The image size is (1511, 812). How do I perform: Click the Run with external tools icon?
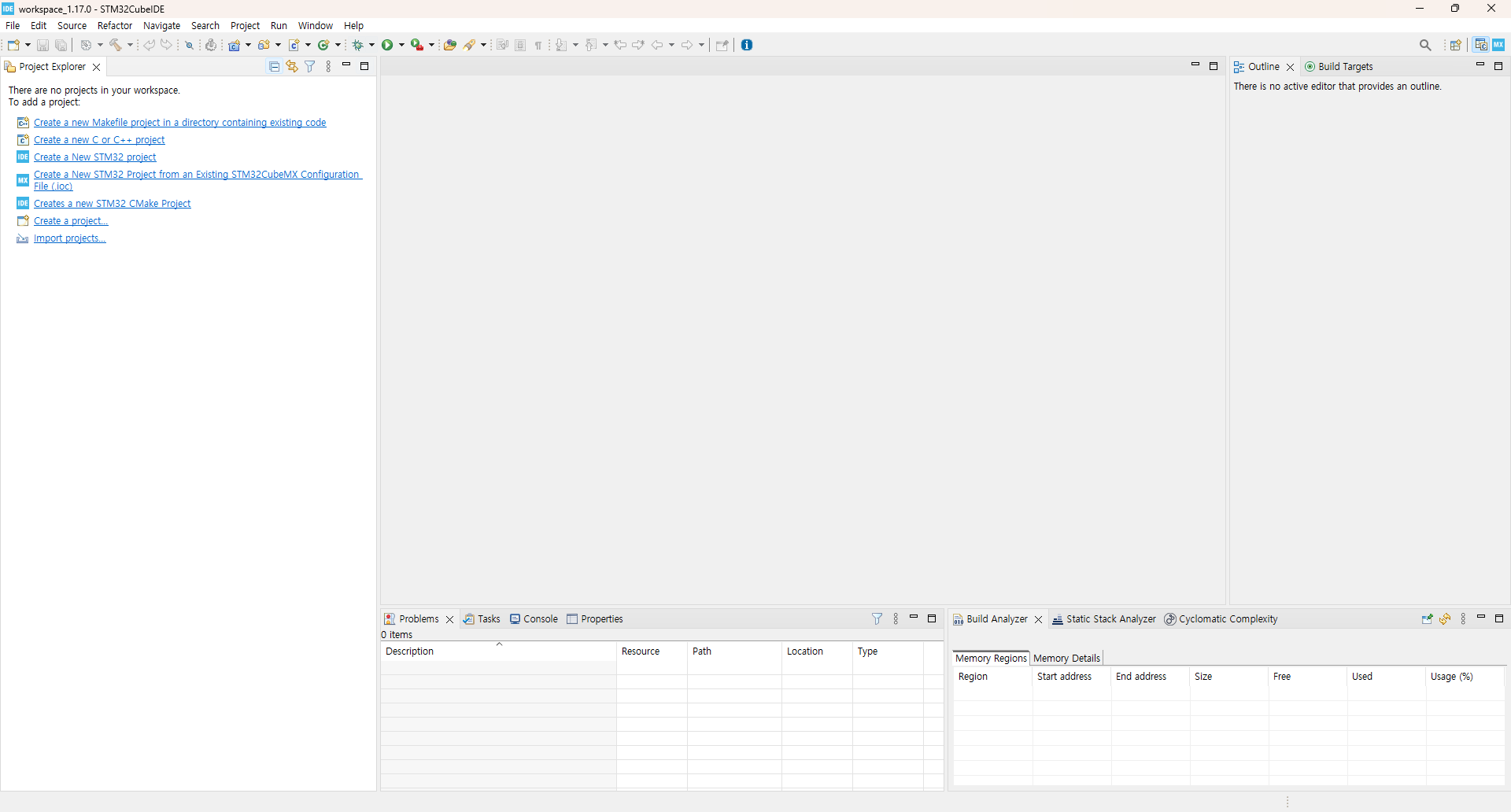pyautogui.click(x=417, y=45)
